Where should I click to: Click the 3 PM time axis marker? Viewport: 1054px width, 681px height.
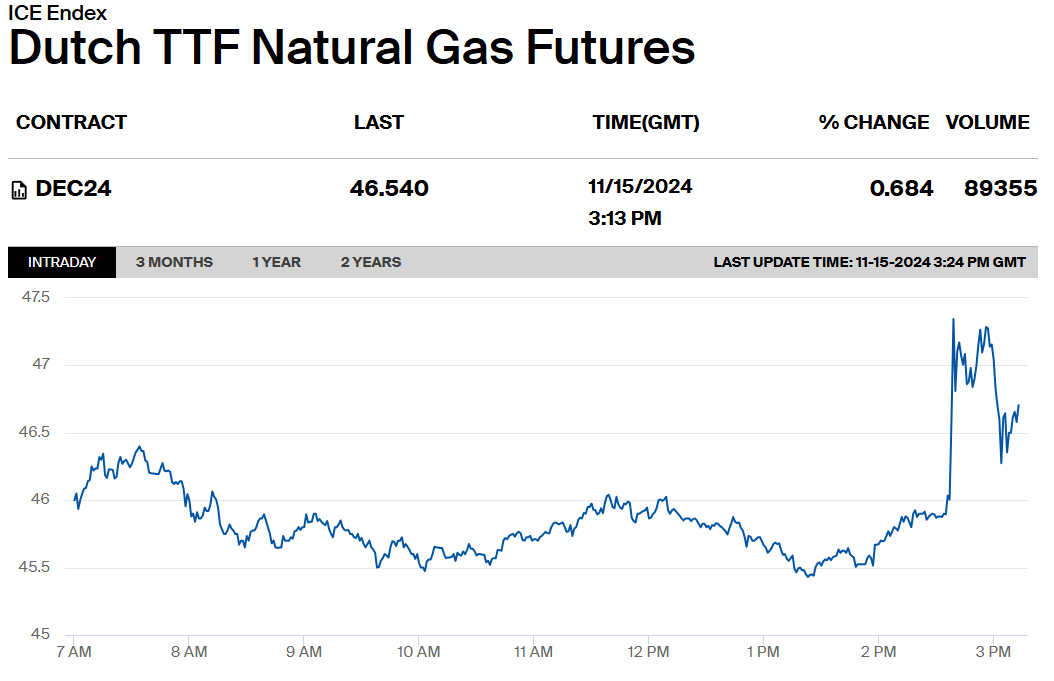(993, 651)
